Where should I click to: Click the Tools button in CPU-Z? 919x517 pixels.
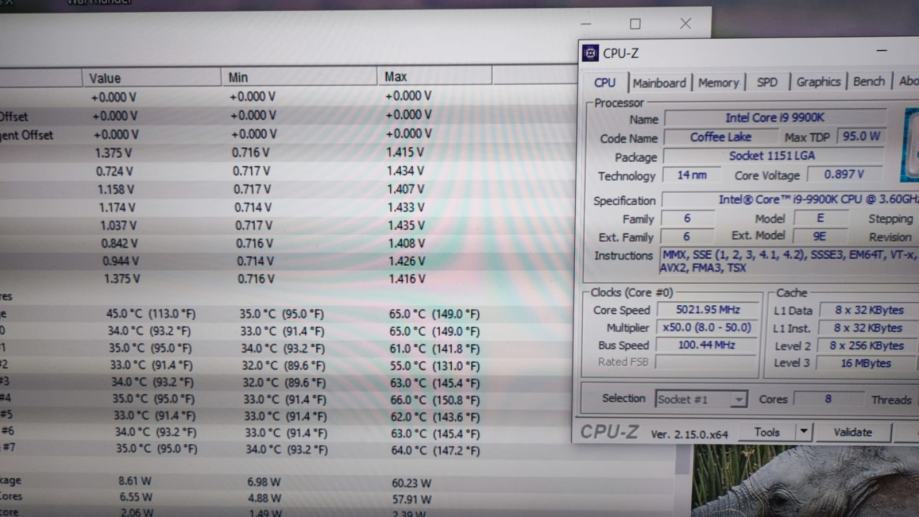(767, 432)
